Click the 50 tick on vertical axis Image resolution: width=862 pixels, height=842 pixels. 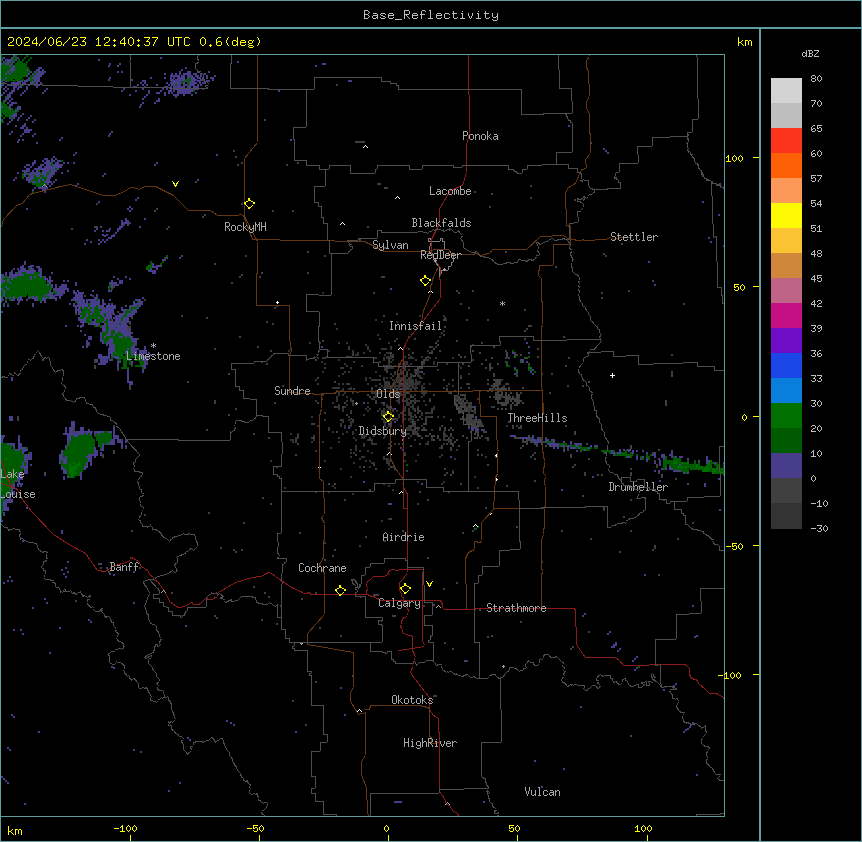pyautogui.click(x=739, y=287)
